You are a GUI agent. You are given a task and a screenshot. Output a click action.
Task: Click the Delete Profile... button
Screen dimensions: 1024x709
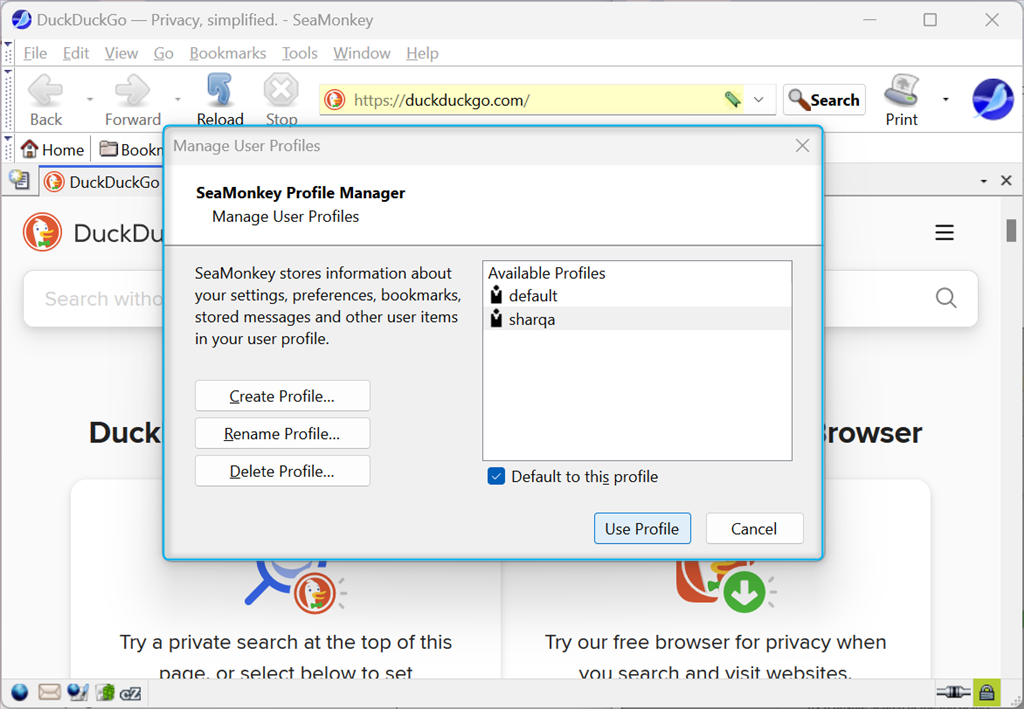(282, 471)
